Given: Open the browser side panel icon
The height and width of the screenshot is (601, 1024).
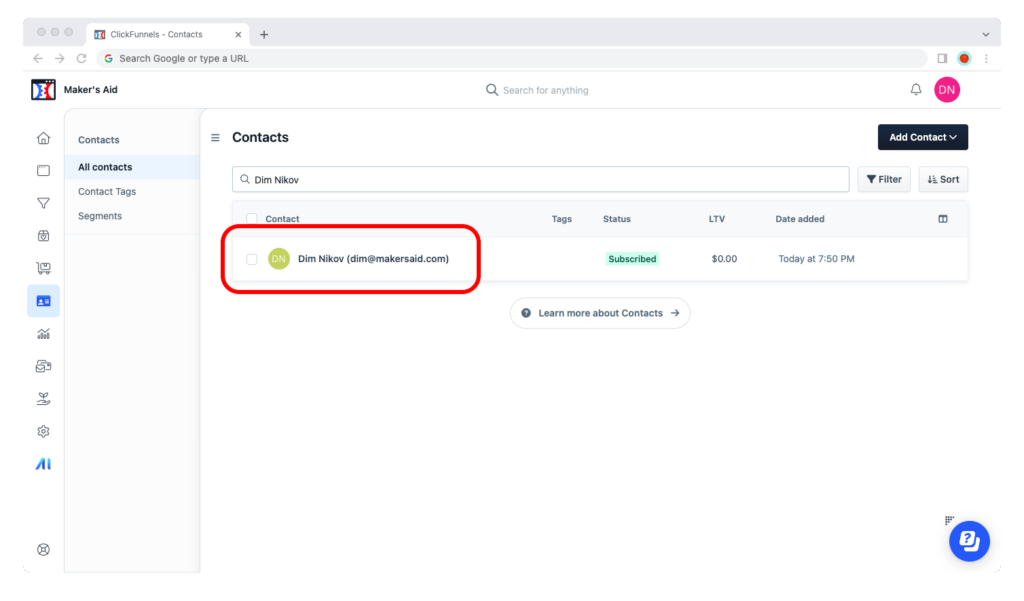Looking at the screenshot, I should tap(942, 58).
